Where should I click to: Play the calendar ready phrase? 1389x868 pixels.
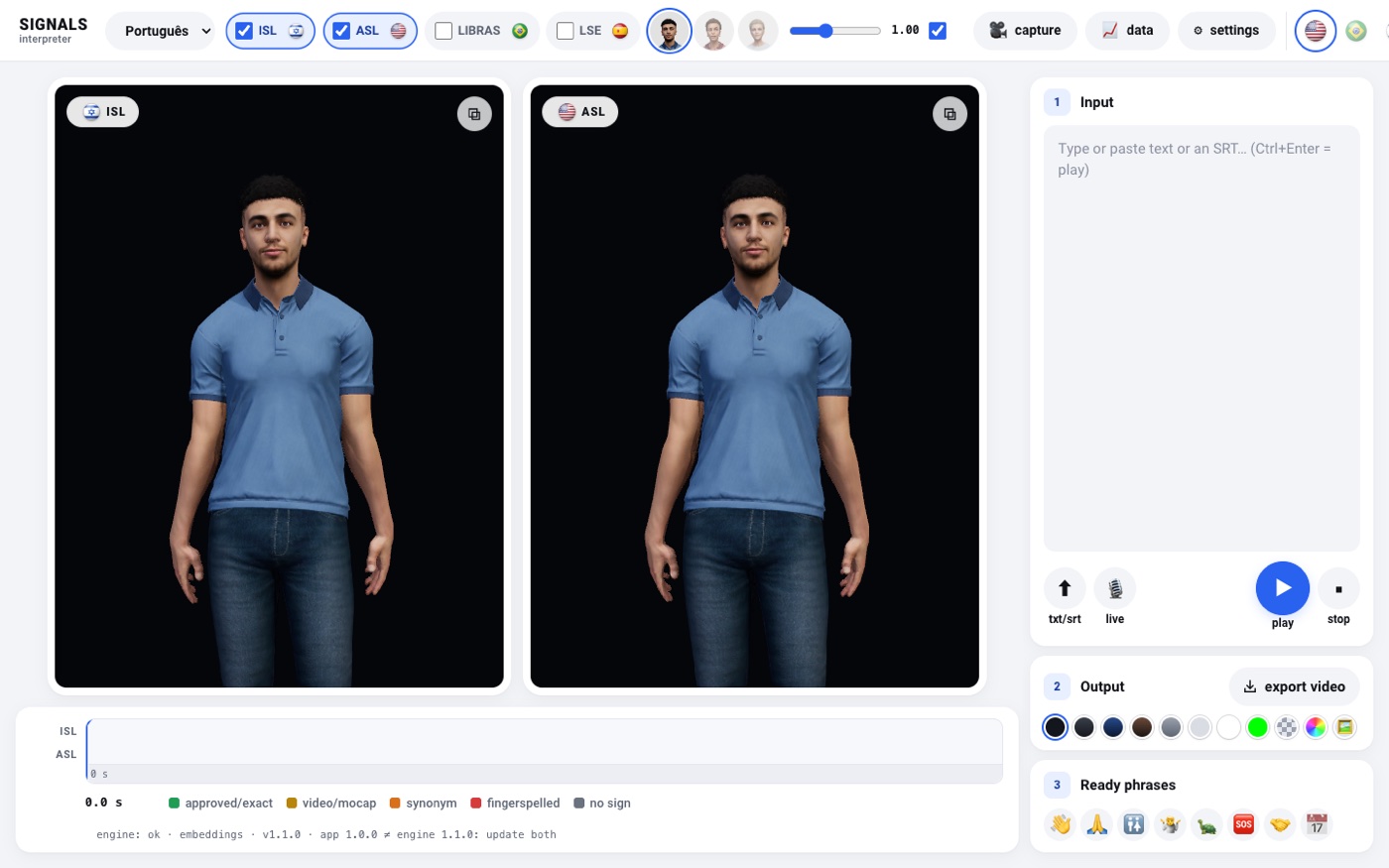tap(1317, 824)
